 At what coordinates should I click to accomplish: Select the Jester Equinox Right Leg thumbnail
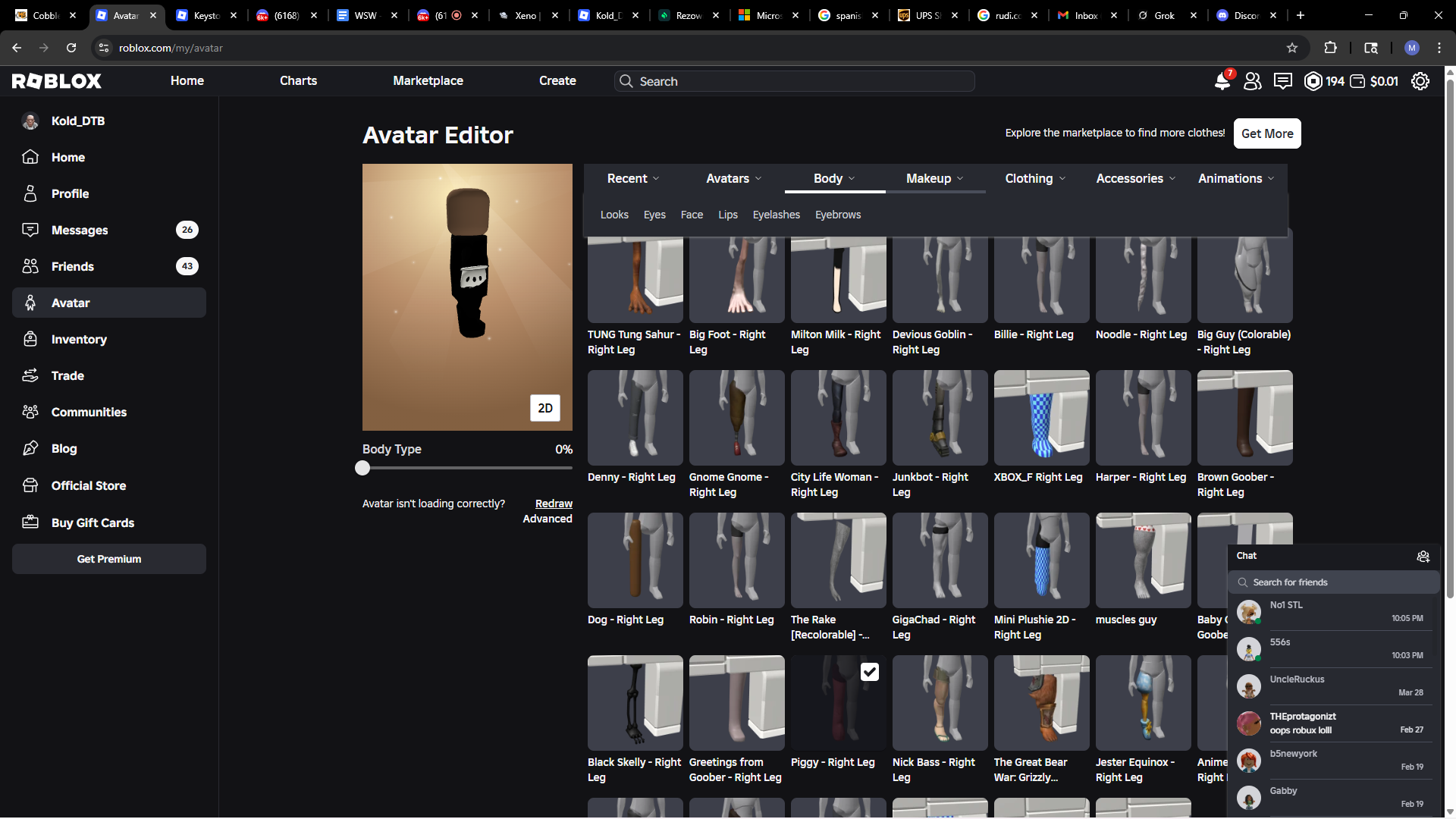tap(1144, 703)
